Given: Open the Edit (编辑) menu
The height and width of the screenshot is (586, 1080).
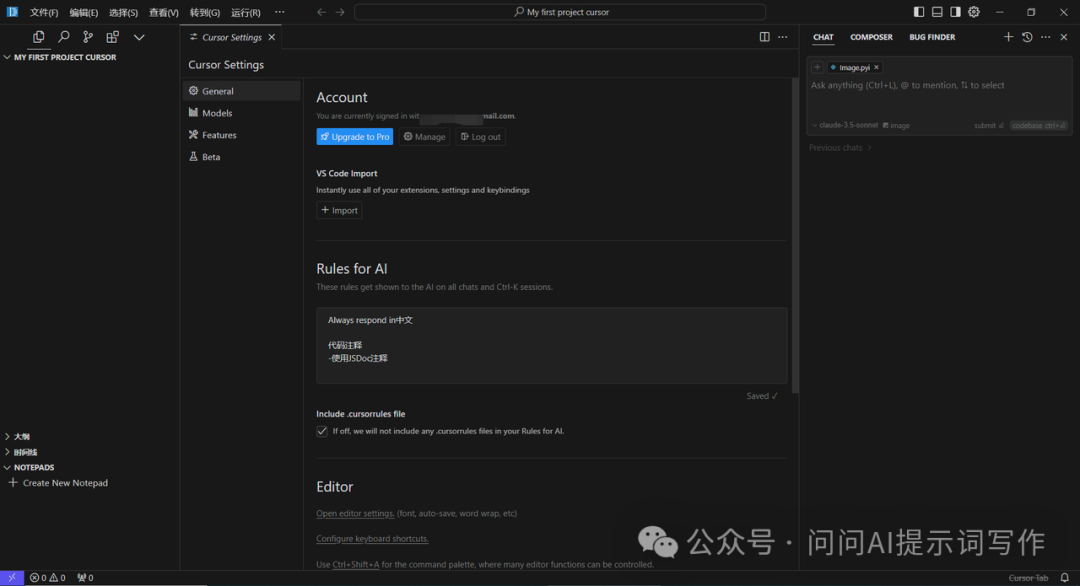Looking at the screenshot, I should [x=83, y=12].
